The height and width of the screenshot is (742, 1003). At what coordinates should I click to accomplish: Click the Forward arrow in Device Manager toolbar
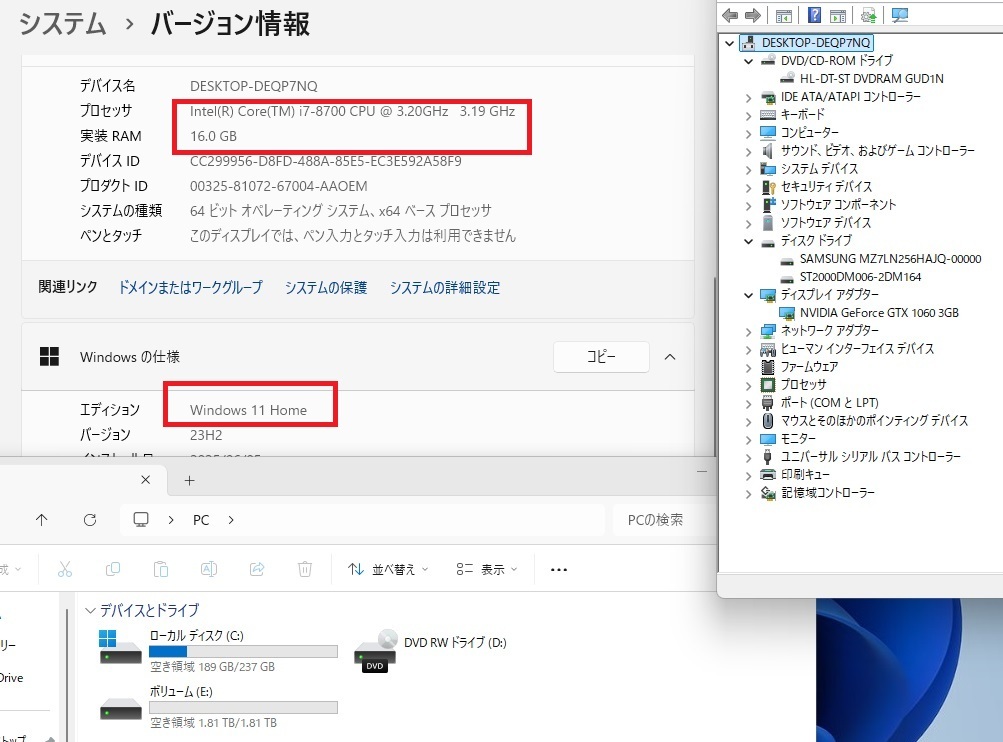tap(753, 15)
